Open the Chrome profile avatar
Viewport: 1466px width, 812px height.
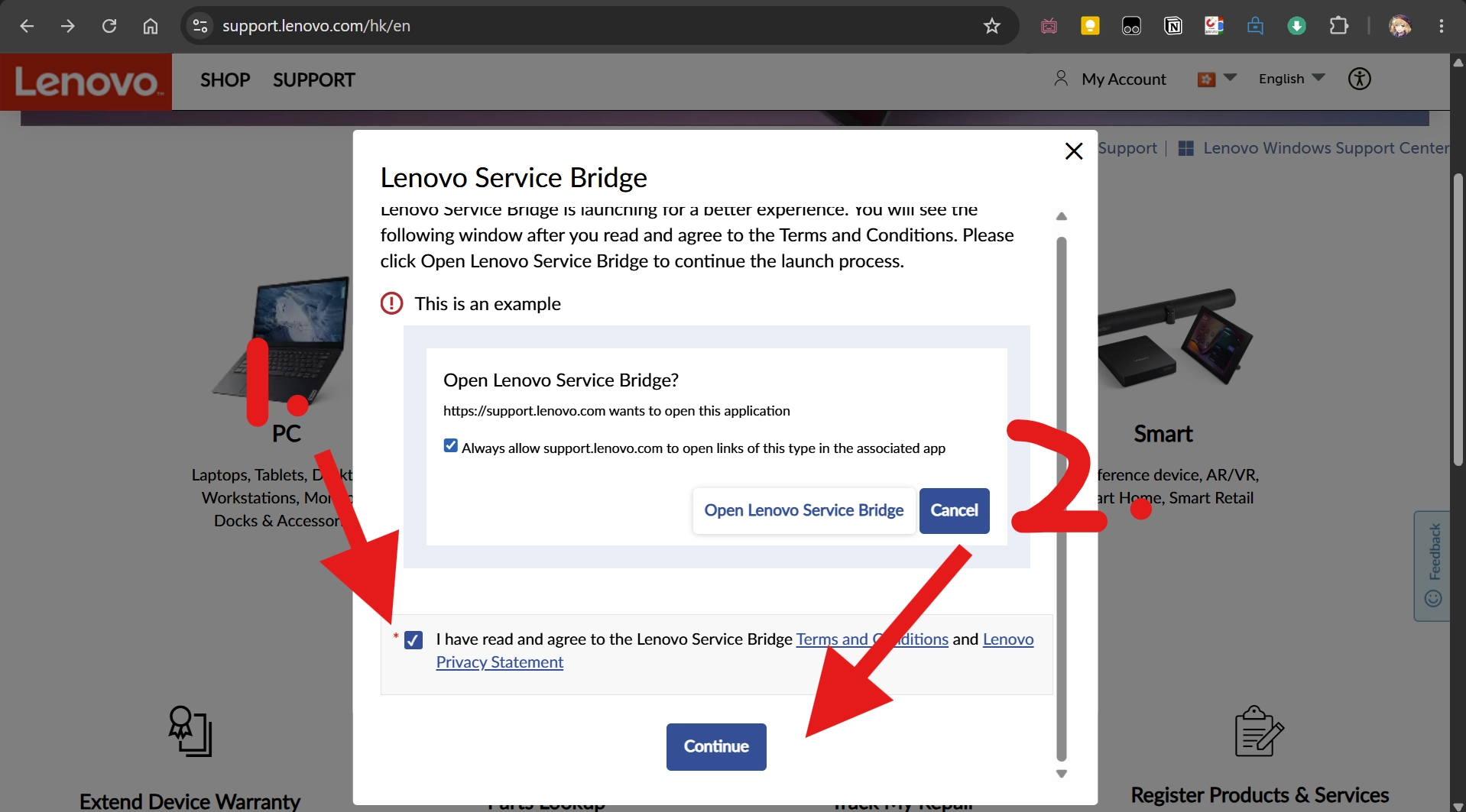1400,26
